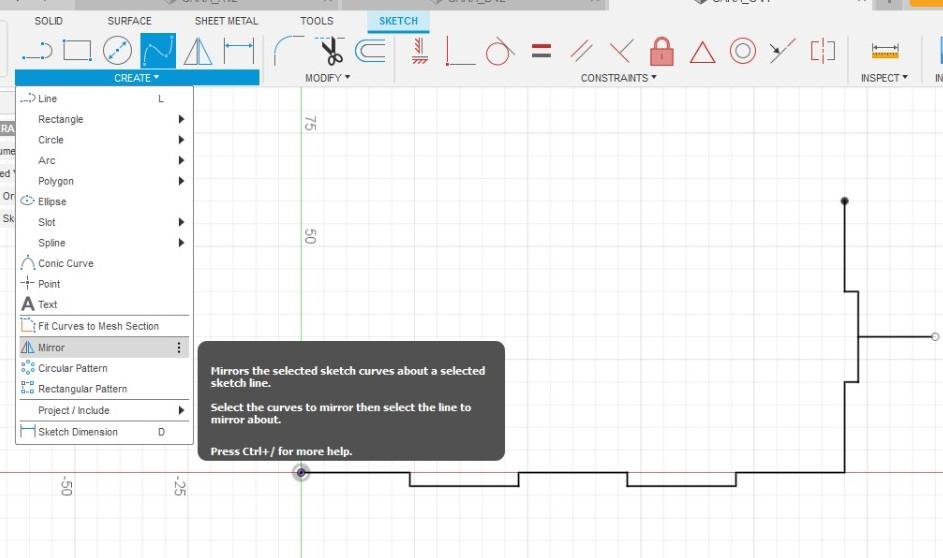Select the Line tool icon in toolbar

(x=37, y=51)
